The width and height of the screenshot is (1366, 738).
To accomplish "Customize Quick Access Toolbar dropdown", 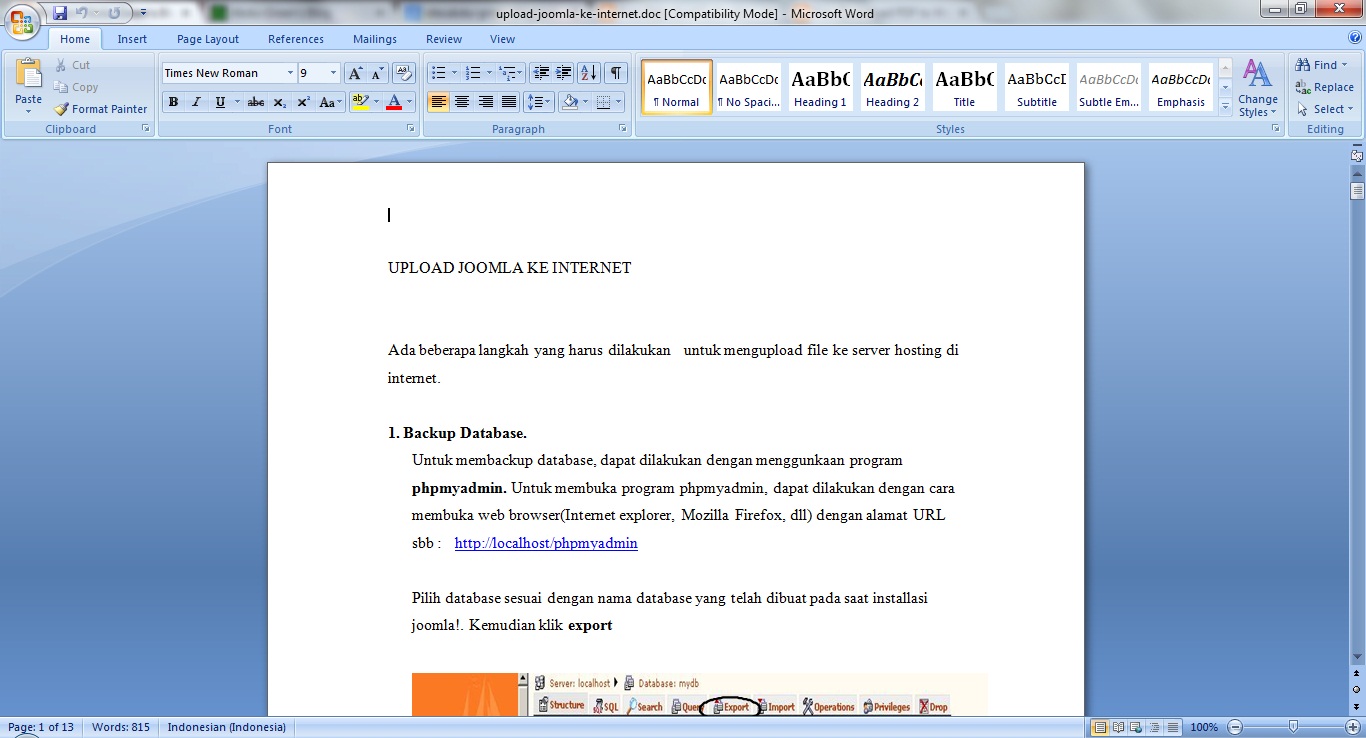I will pyautogui.click(x=144, y=13).
